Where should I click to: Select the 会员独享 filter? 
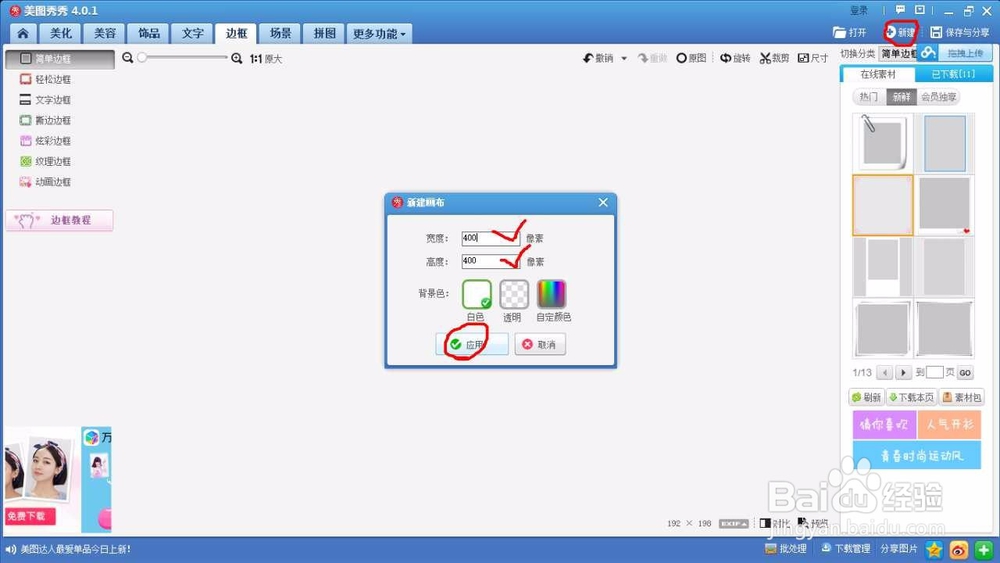pos(939,97)
